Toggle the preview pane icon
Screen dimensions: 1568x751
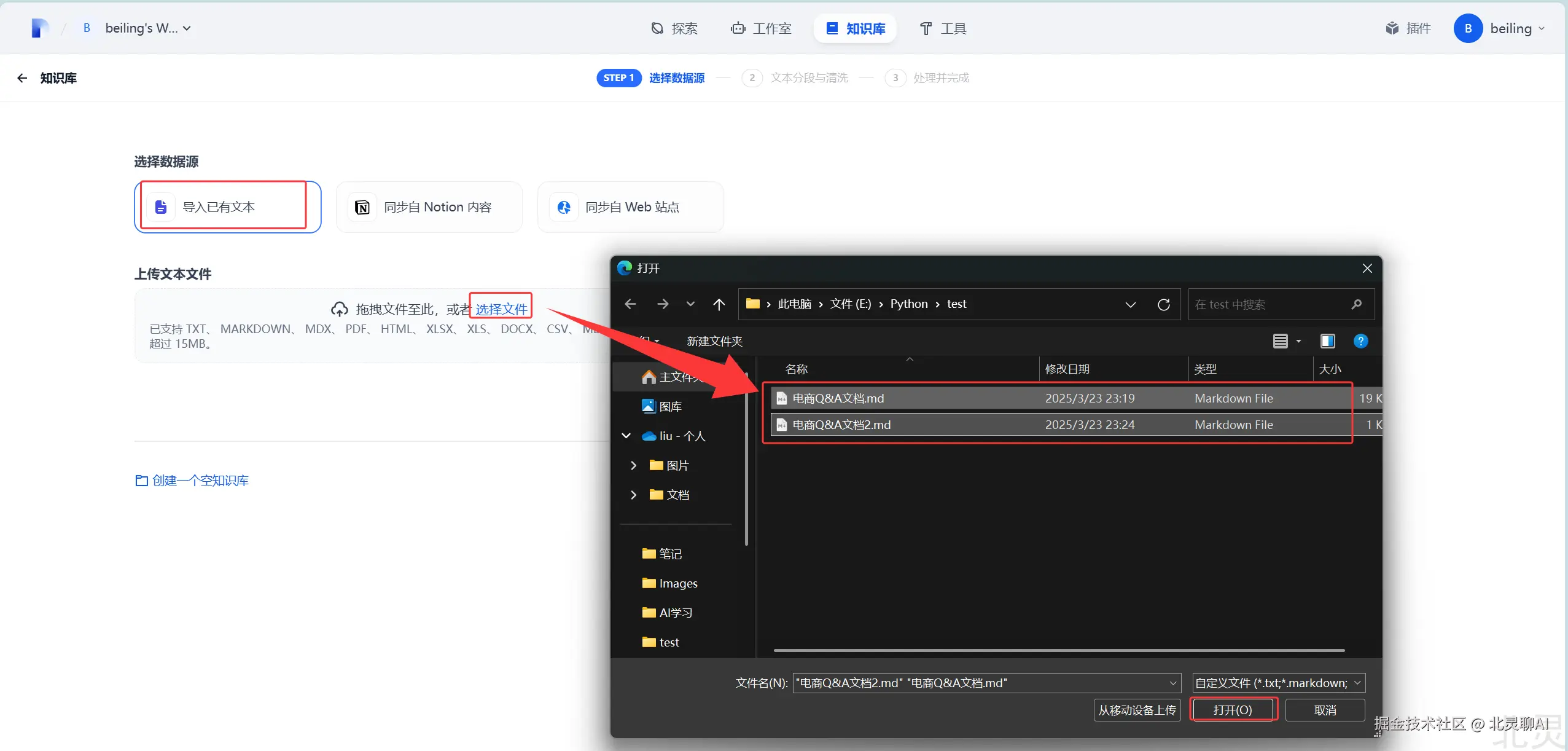[x=1327, y=341]
